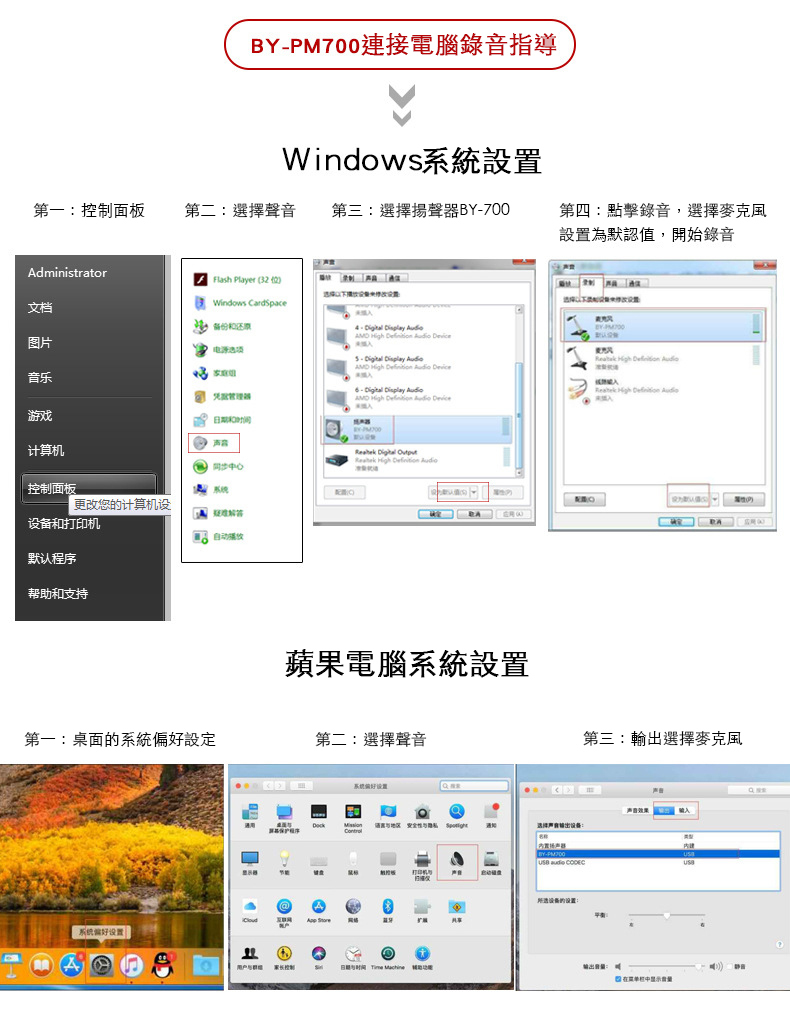This screenshot has width=790, height=1024.
Task: Open App Store pane in System Preferences
Action: coord(319,910)
